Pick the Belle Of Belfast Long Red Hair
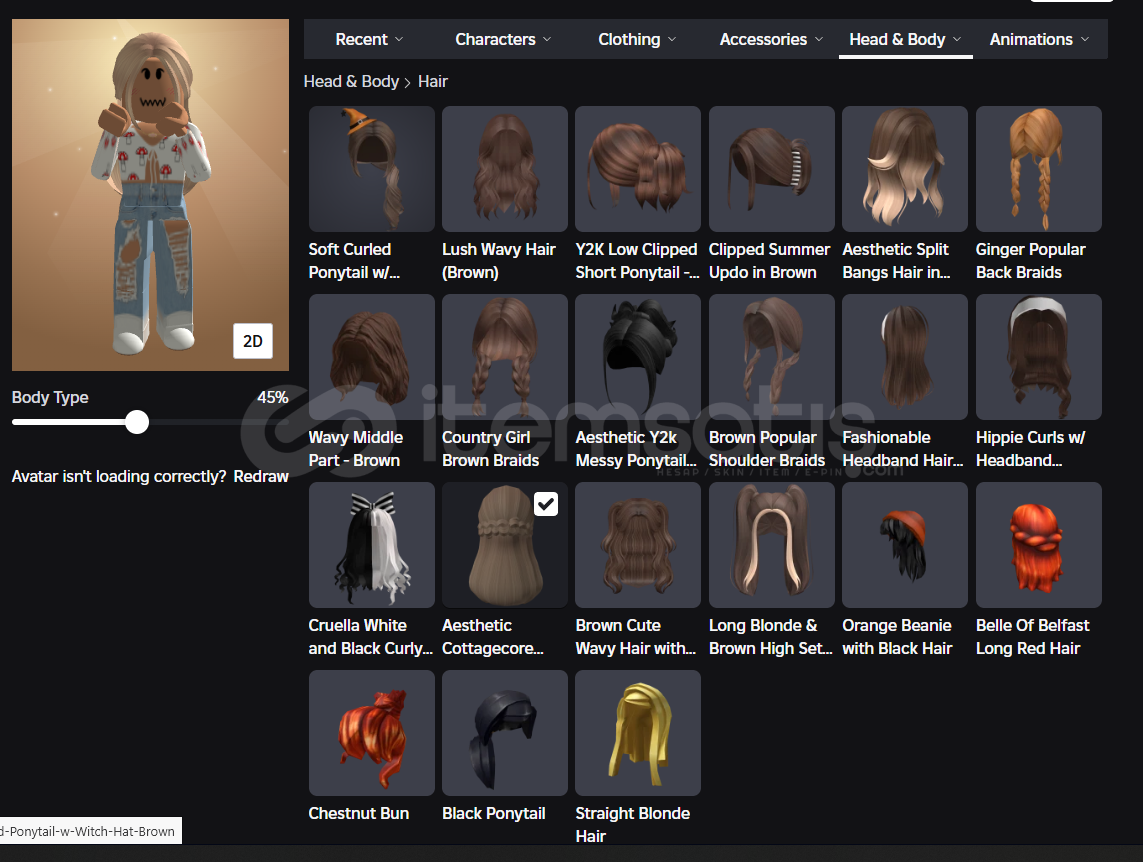 [x=1038, y=545]
